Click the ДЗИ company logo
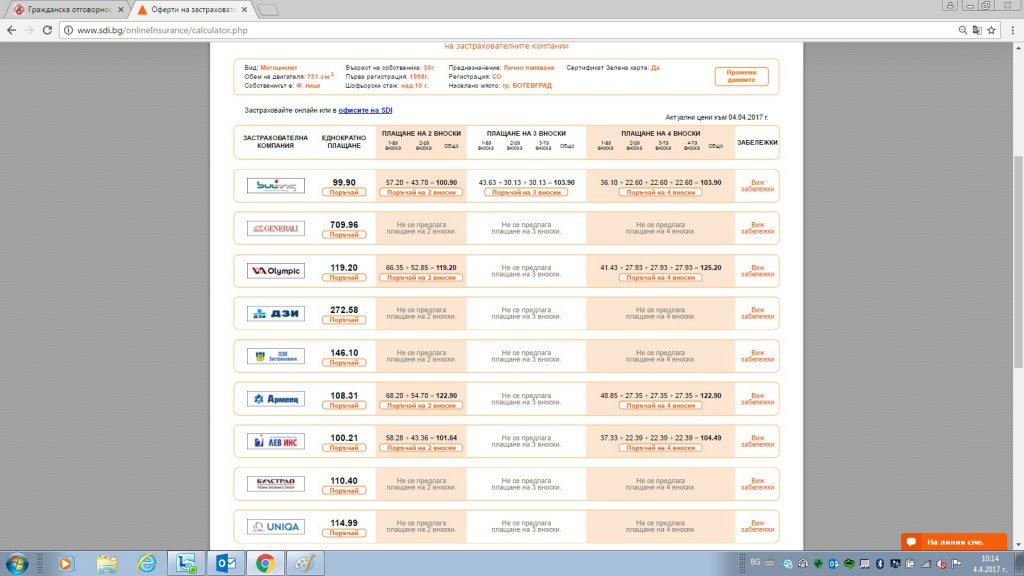 click(276, 313)
